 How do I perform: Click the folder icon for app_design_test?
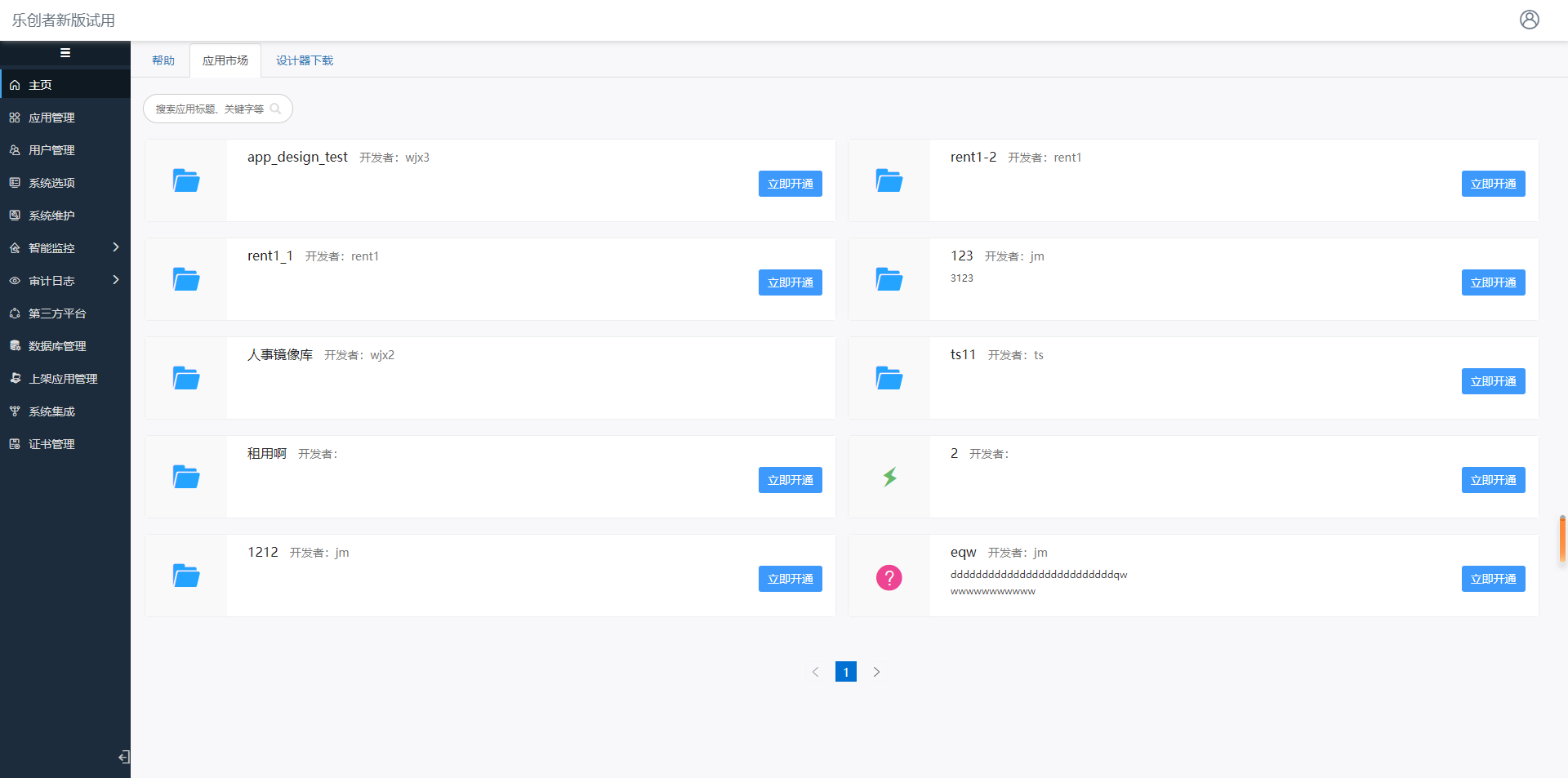click(186, 180)
